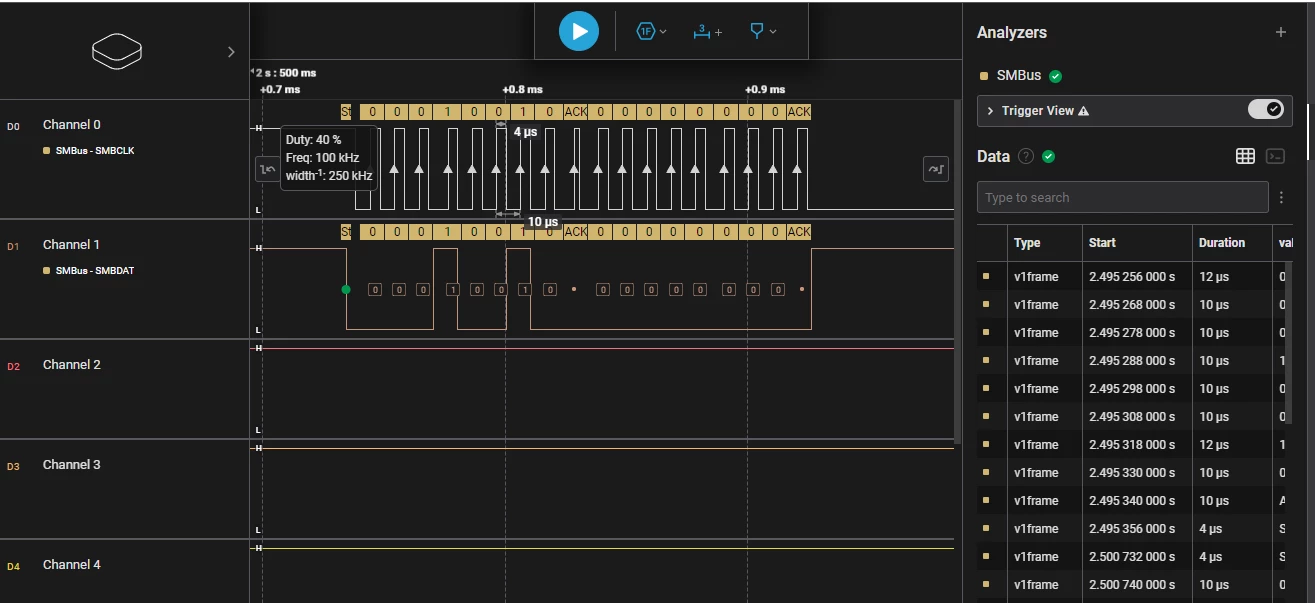Click the search field in Data panel
Viewport: 1315px width, 603px height.
[x=1122, y=197]
